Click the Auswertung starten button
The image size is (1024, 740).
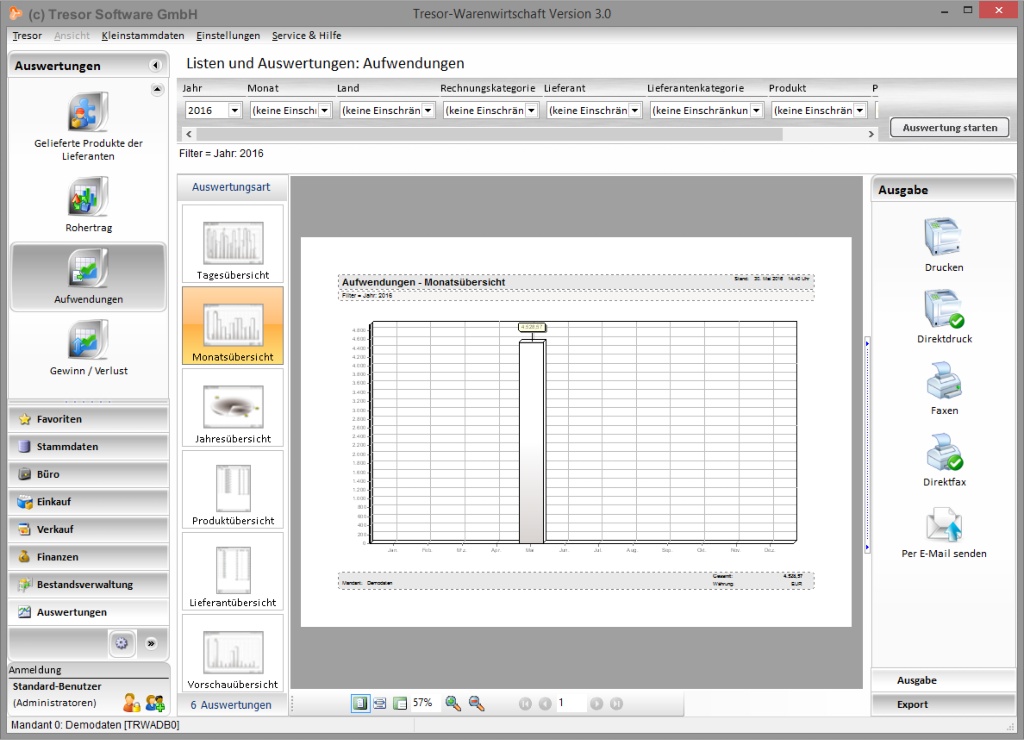pos(949,128)
